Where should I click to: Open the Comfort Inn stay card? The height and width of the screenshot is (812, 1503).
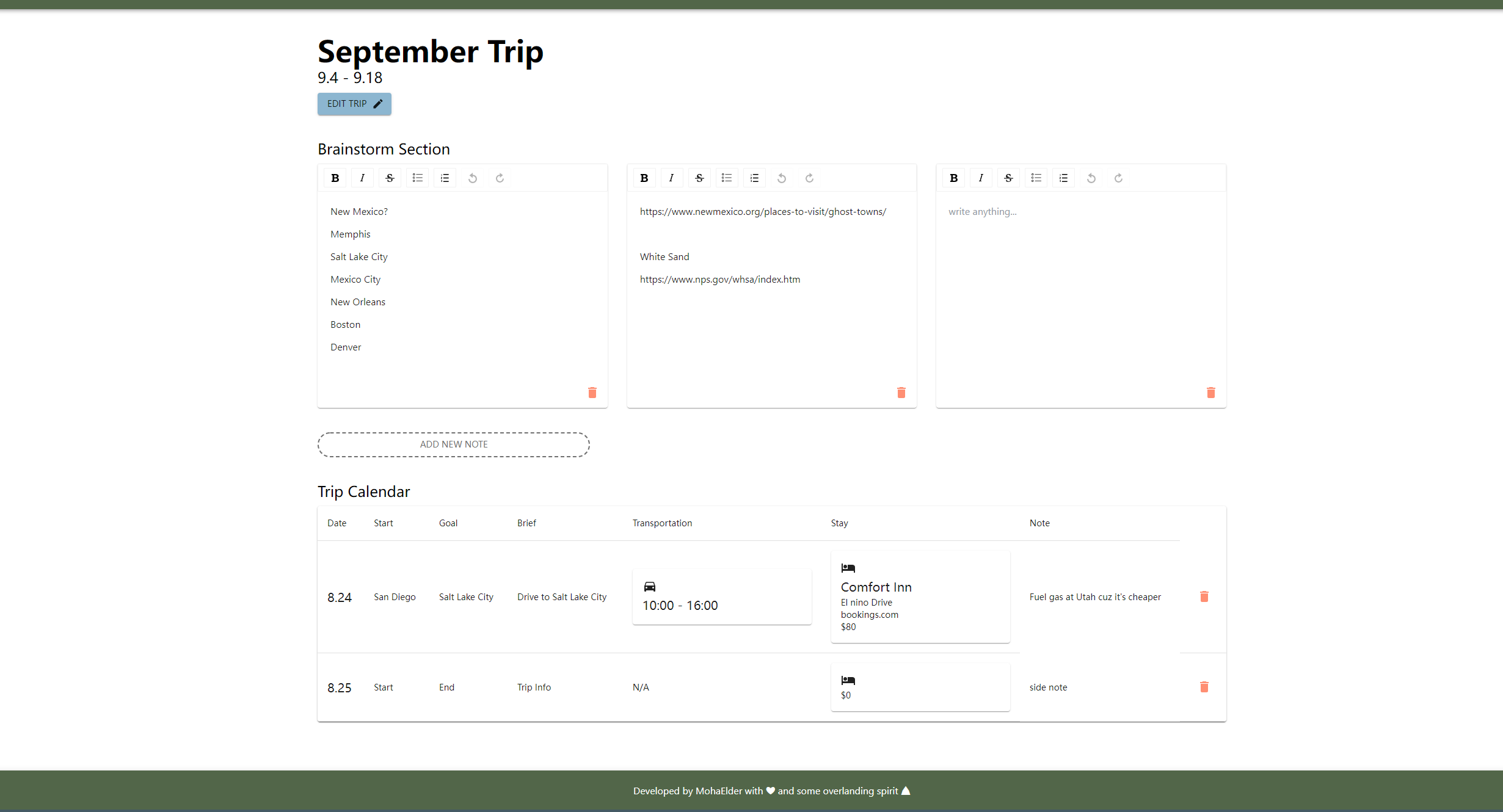coord(920,596)
